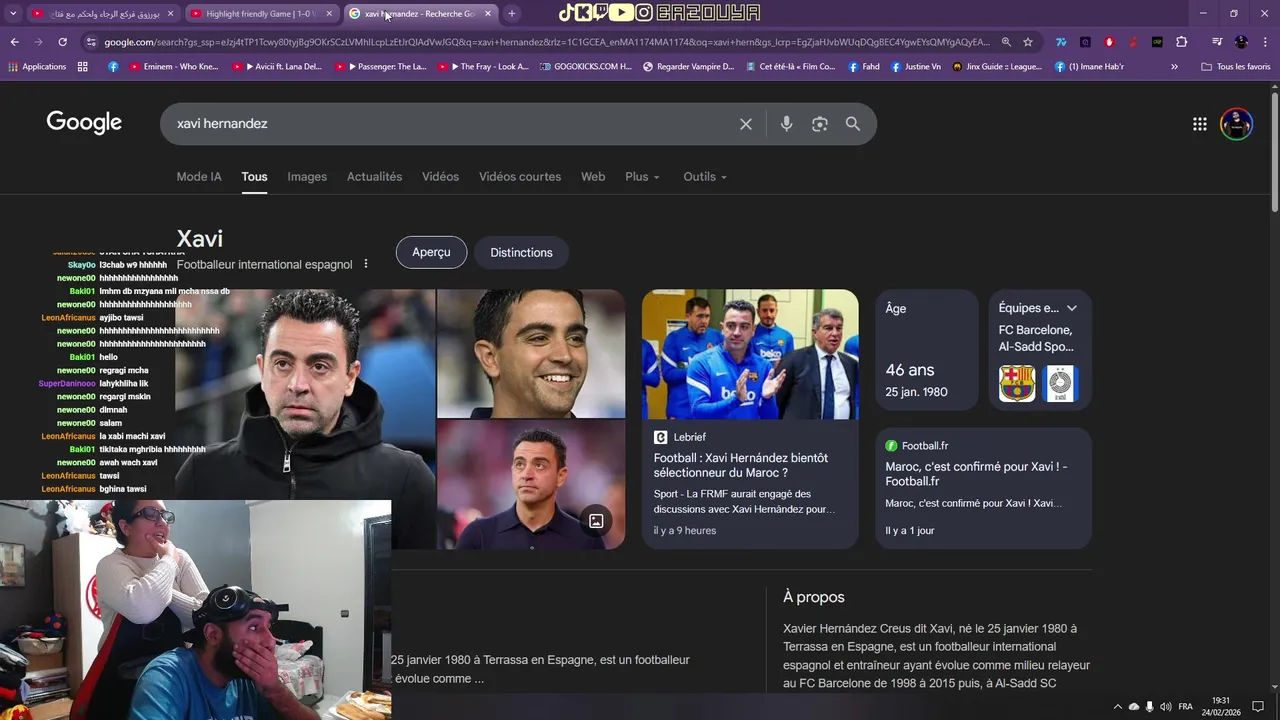Open the Jinx Guide :: League bookmark
1280x720 pixels.
[x=997, y=67]
